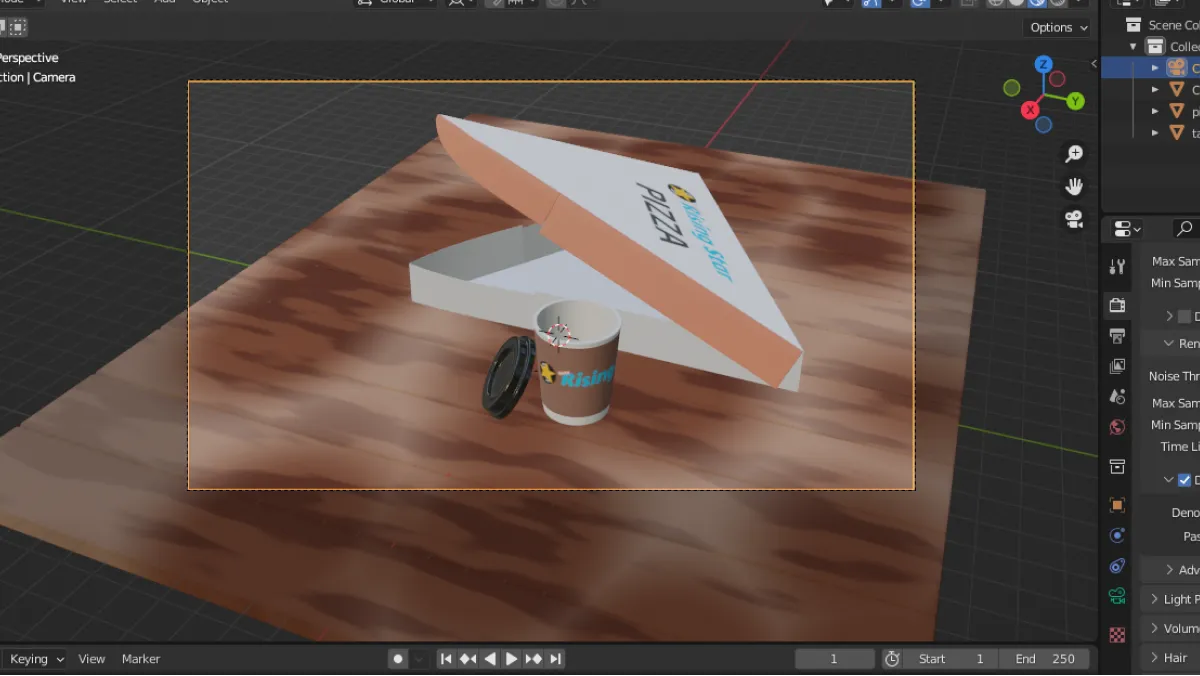Open the auto-keying options dropdown arrow
The height and width of the screenshot is (676, 1200).
419,659
